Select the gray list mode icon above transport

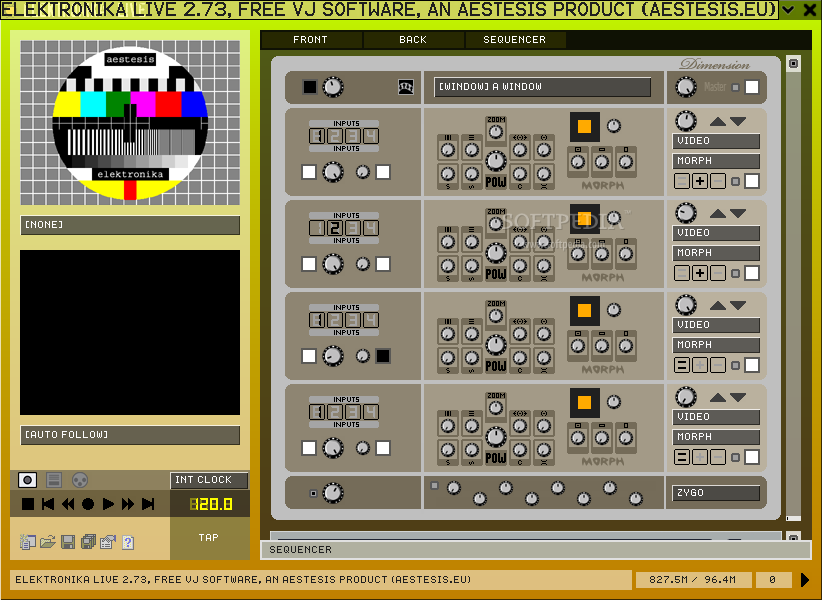[x=54, y=479]
